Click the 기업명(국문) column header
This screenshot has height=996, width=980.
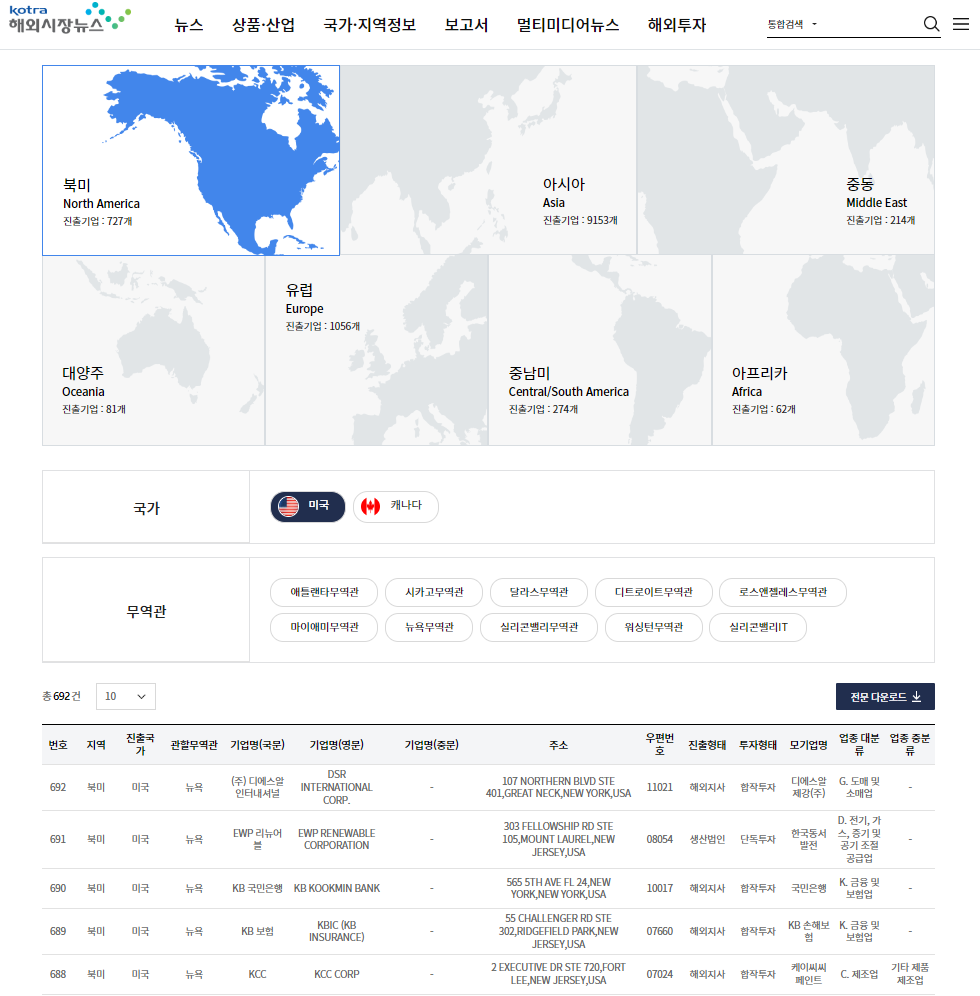(x=257, y=745)
